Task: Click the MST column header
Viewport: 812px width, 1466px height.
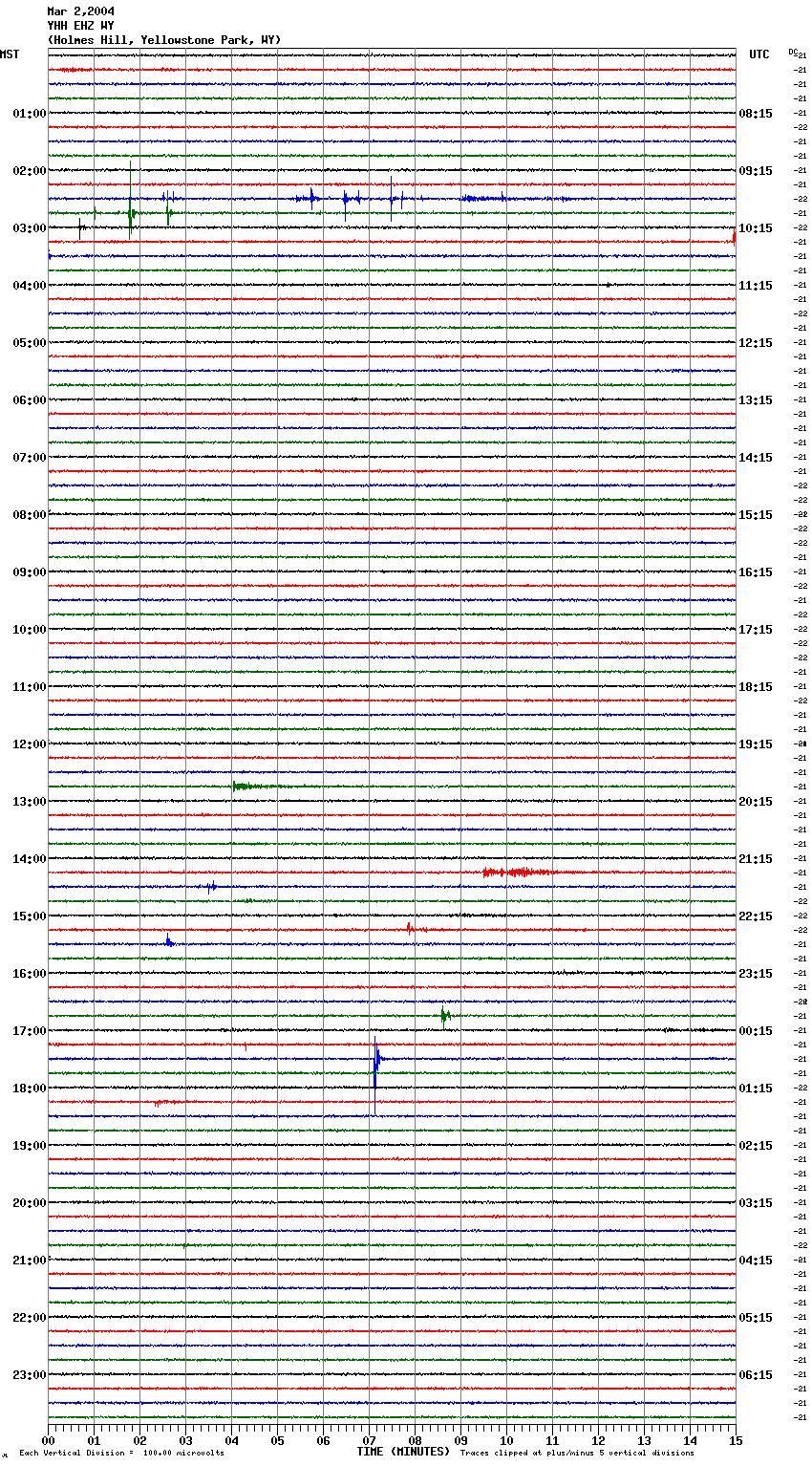Action: tap(10, 54)
